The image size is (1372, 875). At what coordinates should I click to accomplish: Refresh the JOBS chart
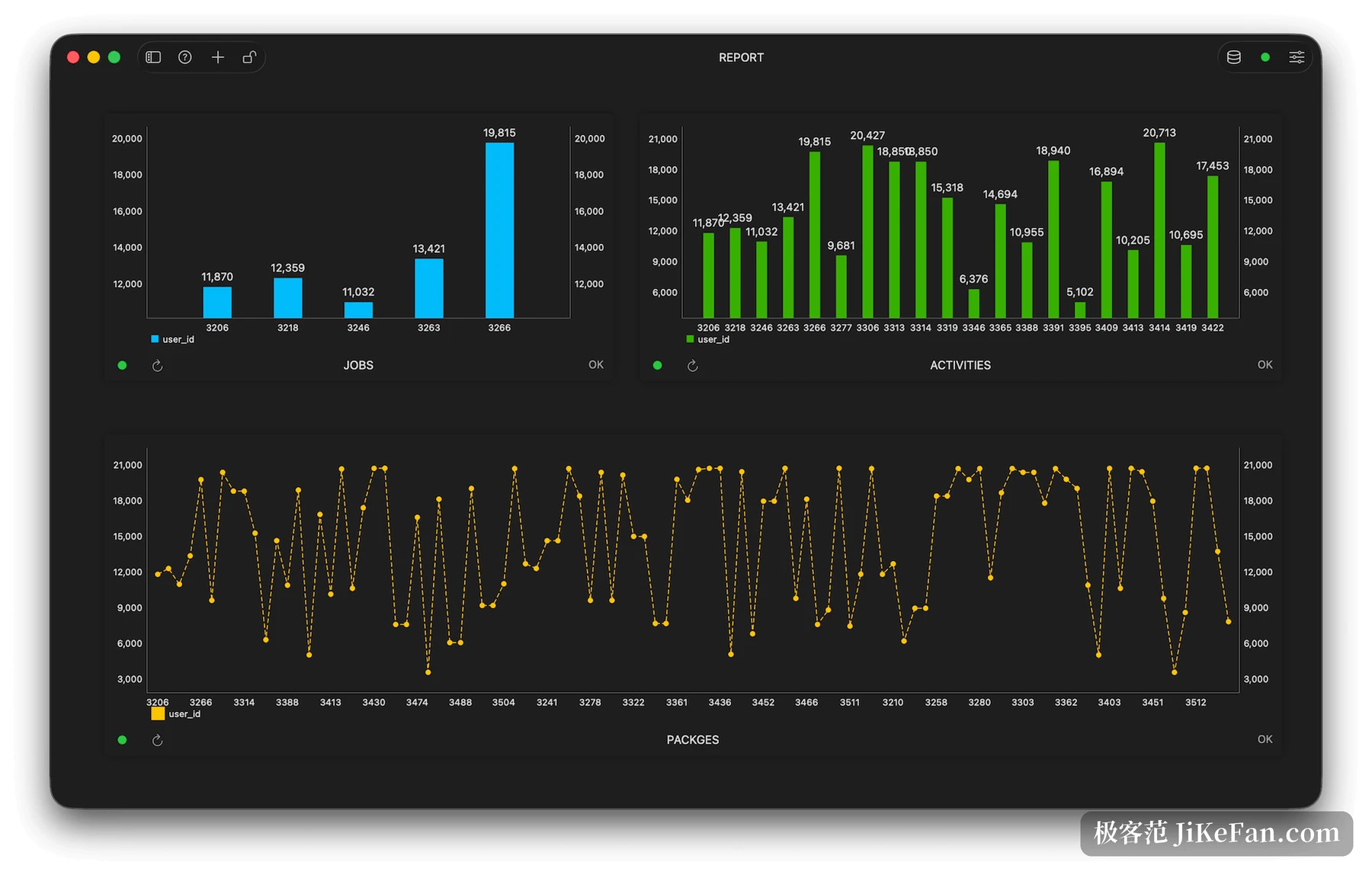[x=158, y=366]
